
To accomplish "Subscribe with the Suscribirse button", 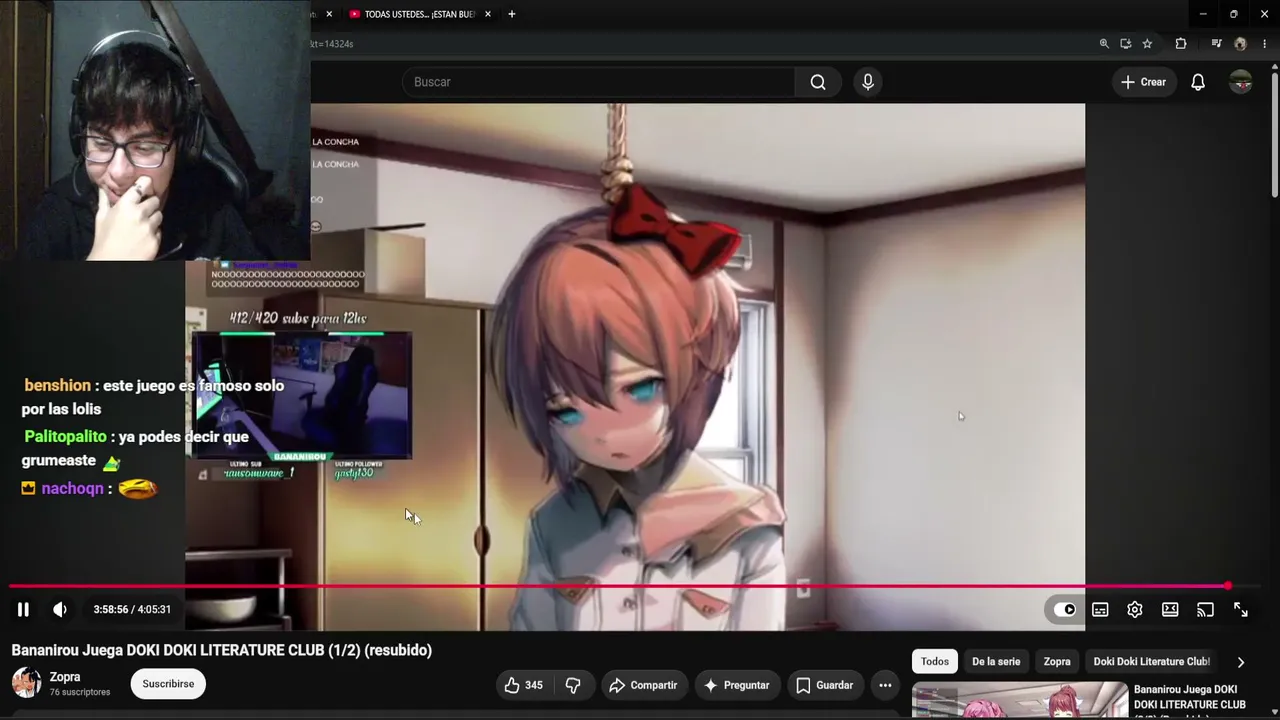I will click(168, 684).
